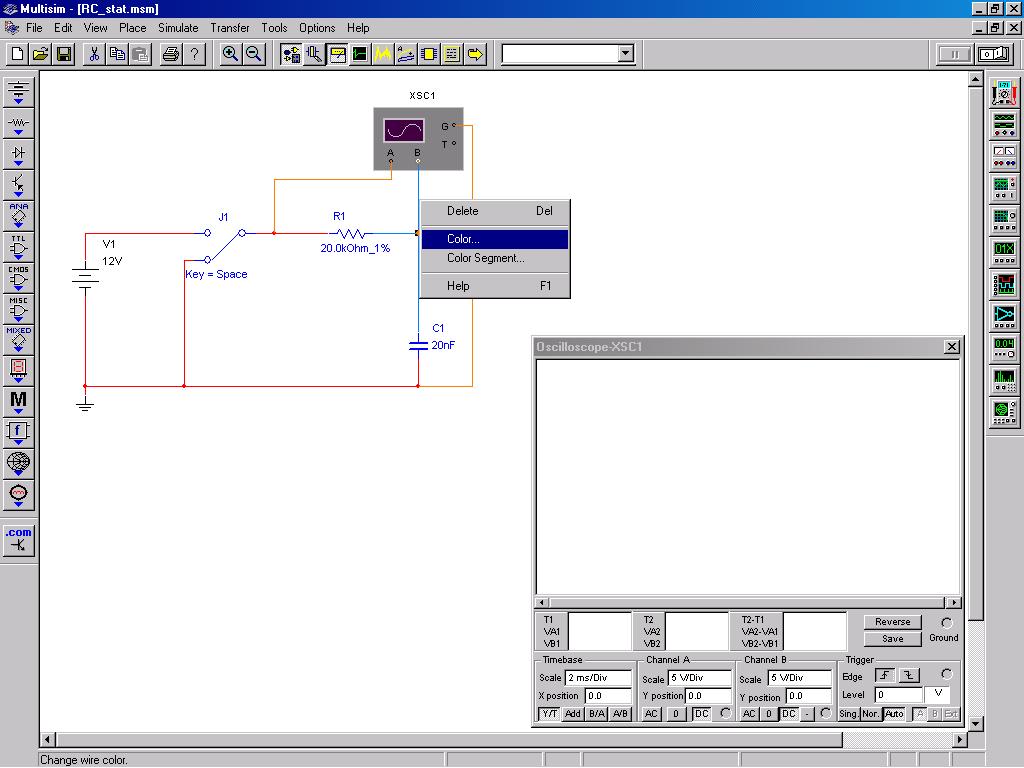Switch timebase to B/A mode
The image size is (1024, 768).
click(596, 714)
